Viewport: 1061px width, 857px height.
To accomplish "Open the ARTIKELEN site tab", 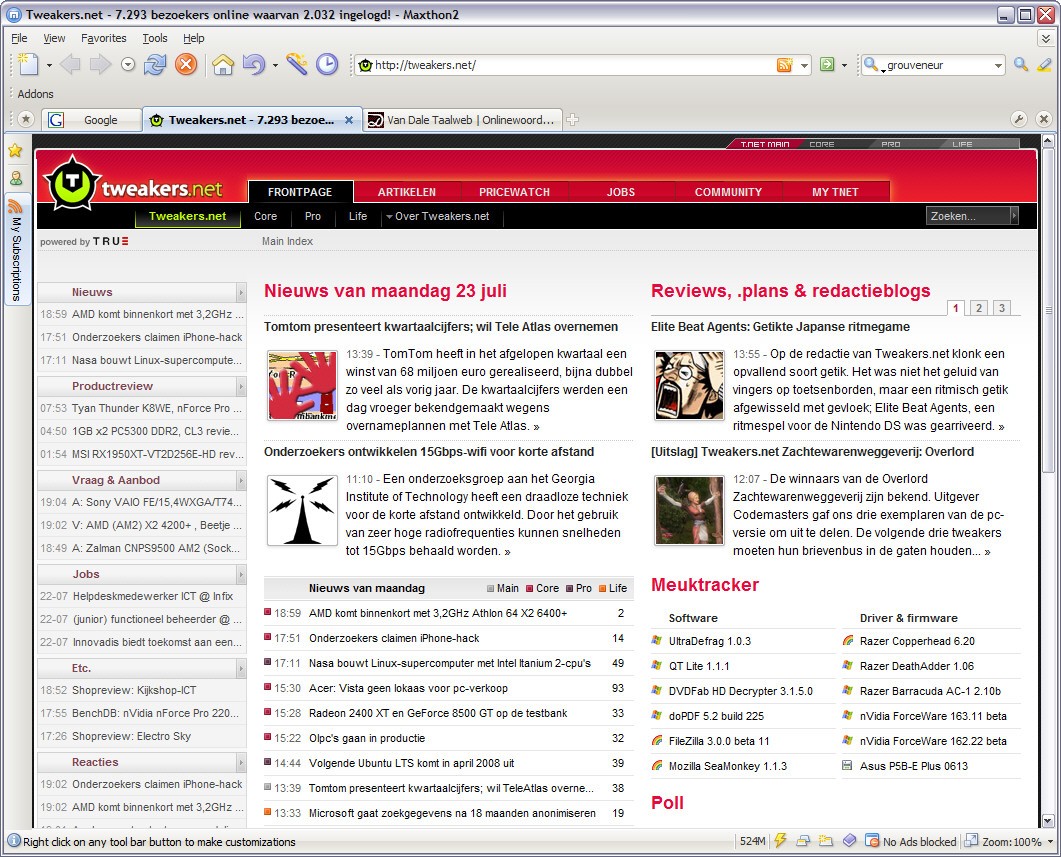I will coord(407,191).
